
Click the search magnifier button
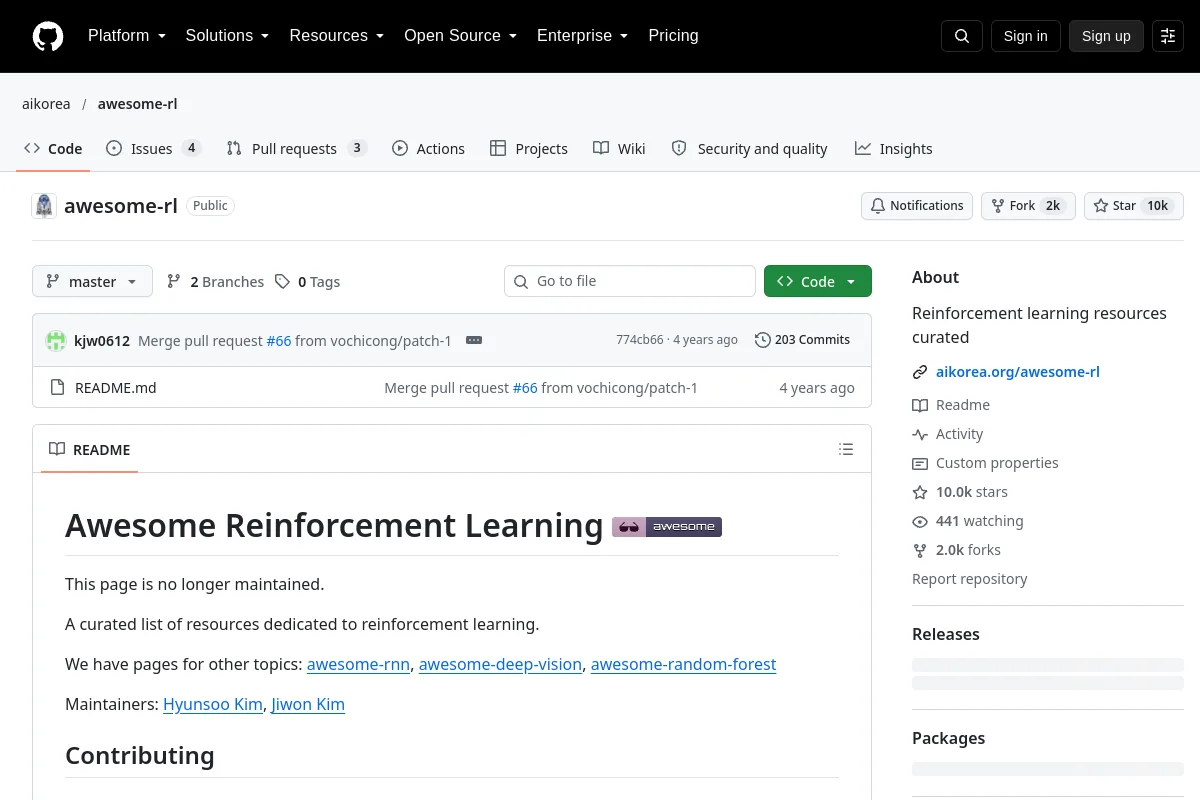click(x=962, y=36)
